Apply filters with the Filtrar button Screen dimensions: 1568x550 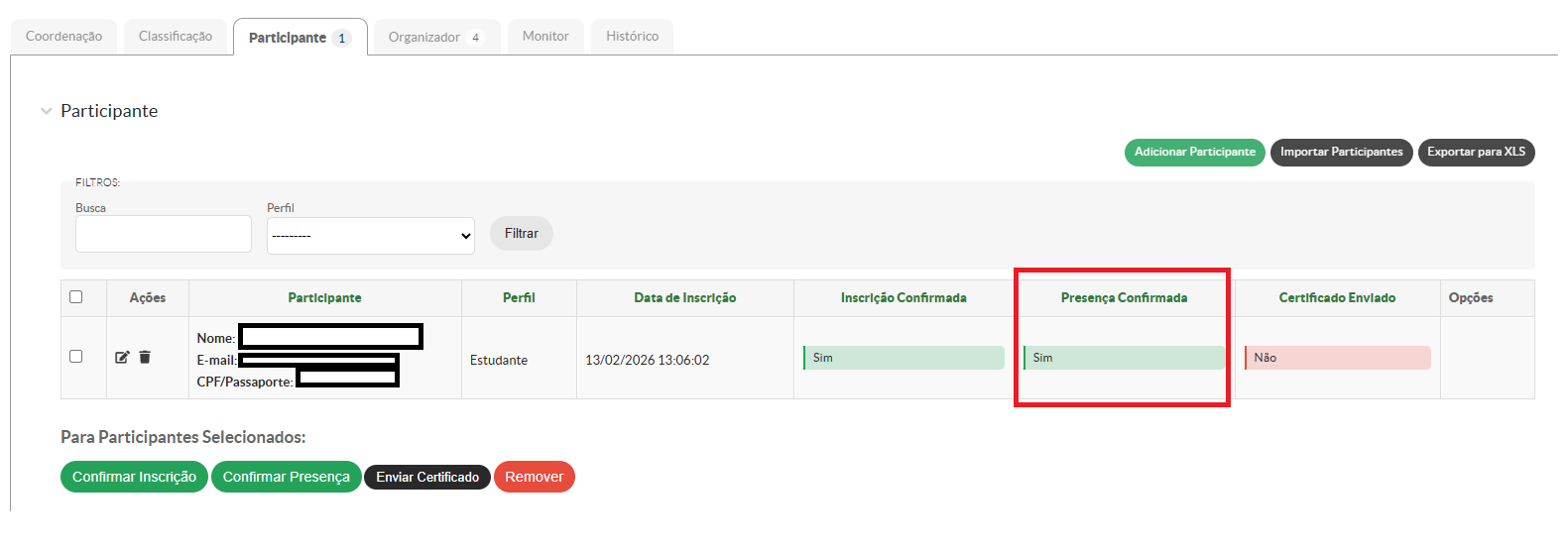point(521,234)
